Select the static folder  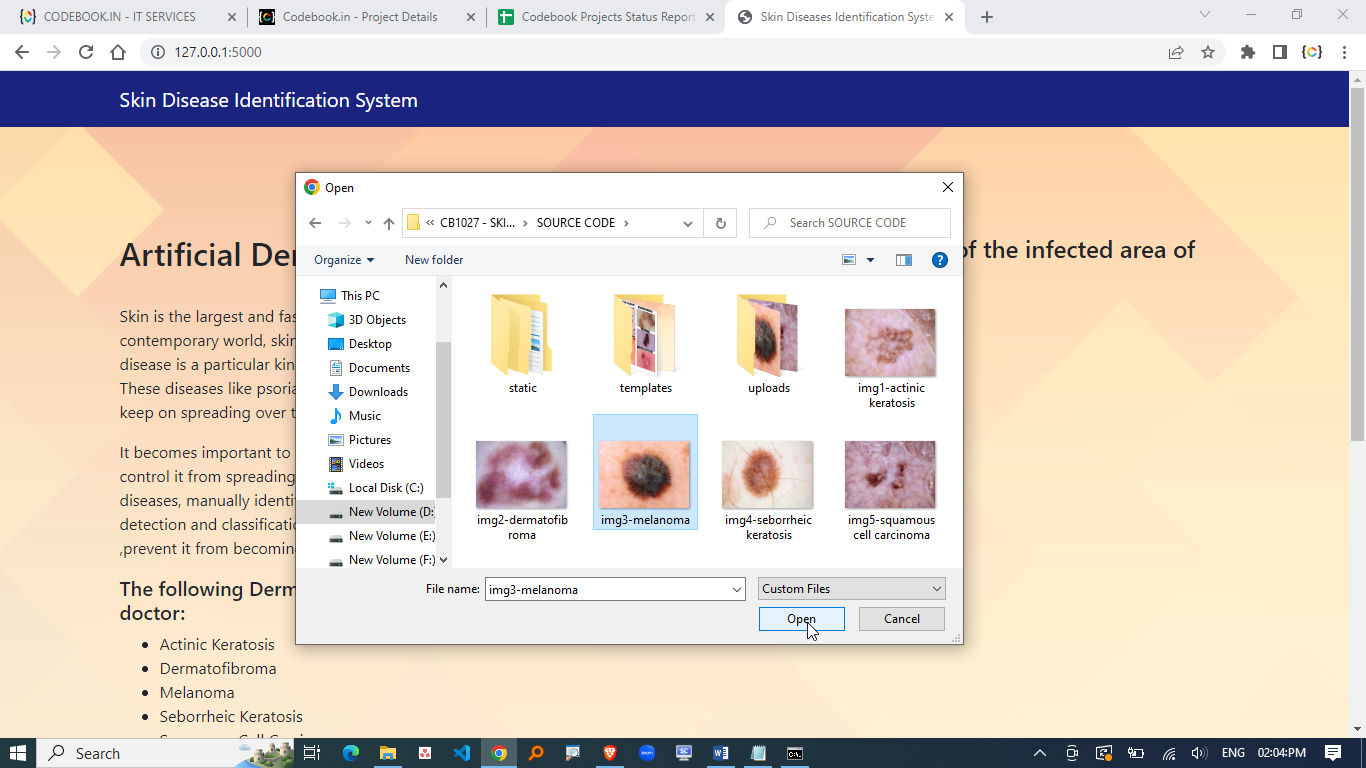point(522,343)
